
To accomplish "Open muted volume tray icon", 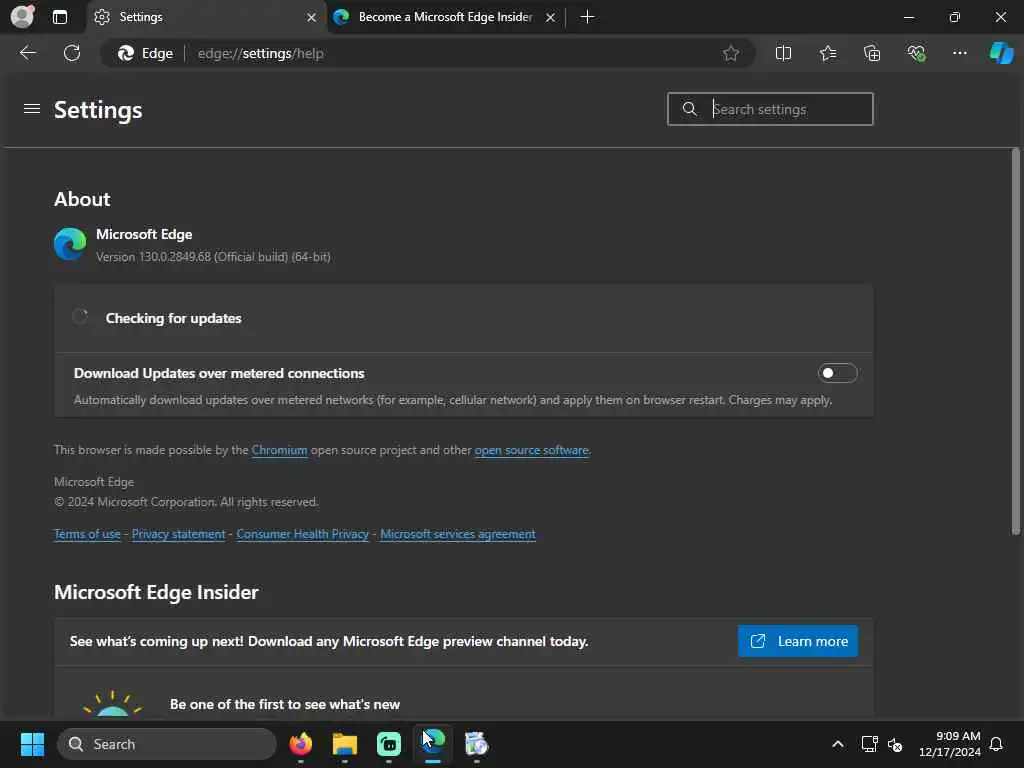I will tap(895, 744).
